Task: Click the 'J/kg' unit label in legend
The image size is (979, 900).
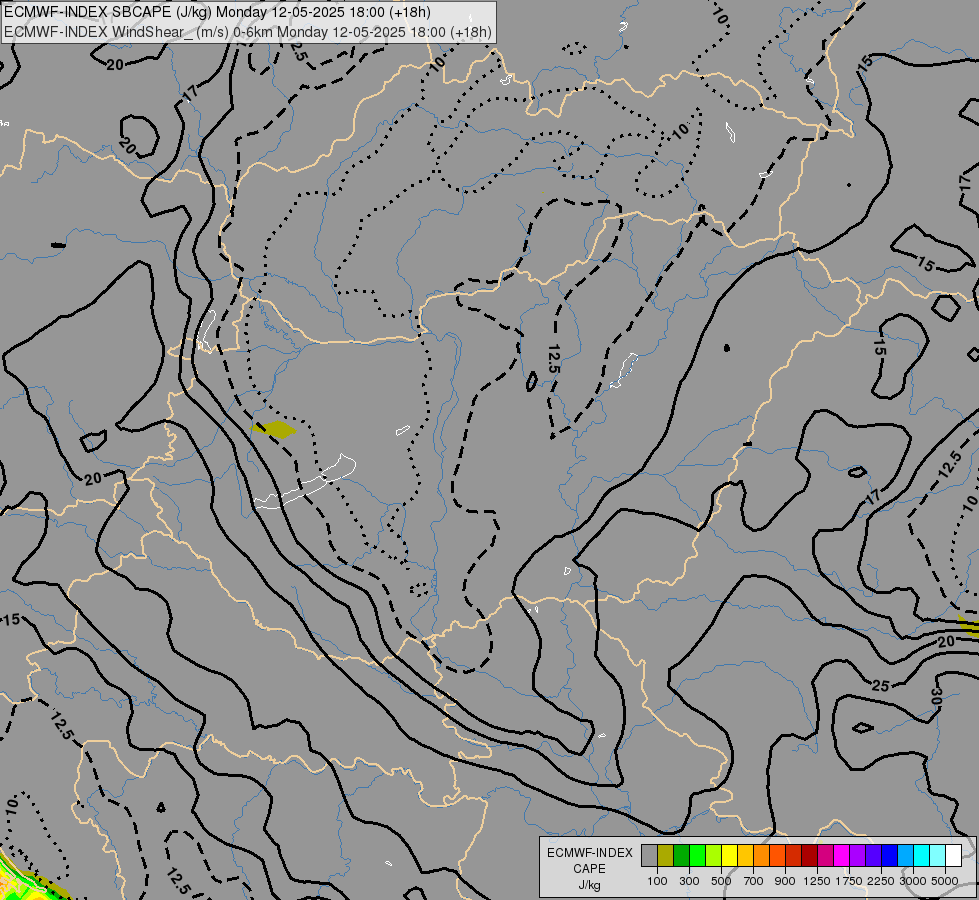Action: (x=589, y=885)
